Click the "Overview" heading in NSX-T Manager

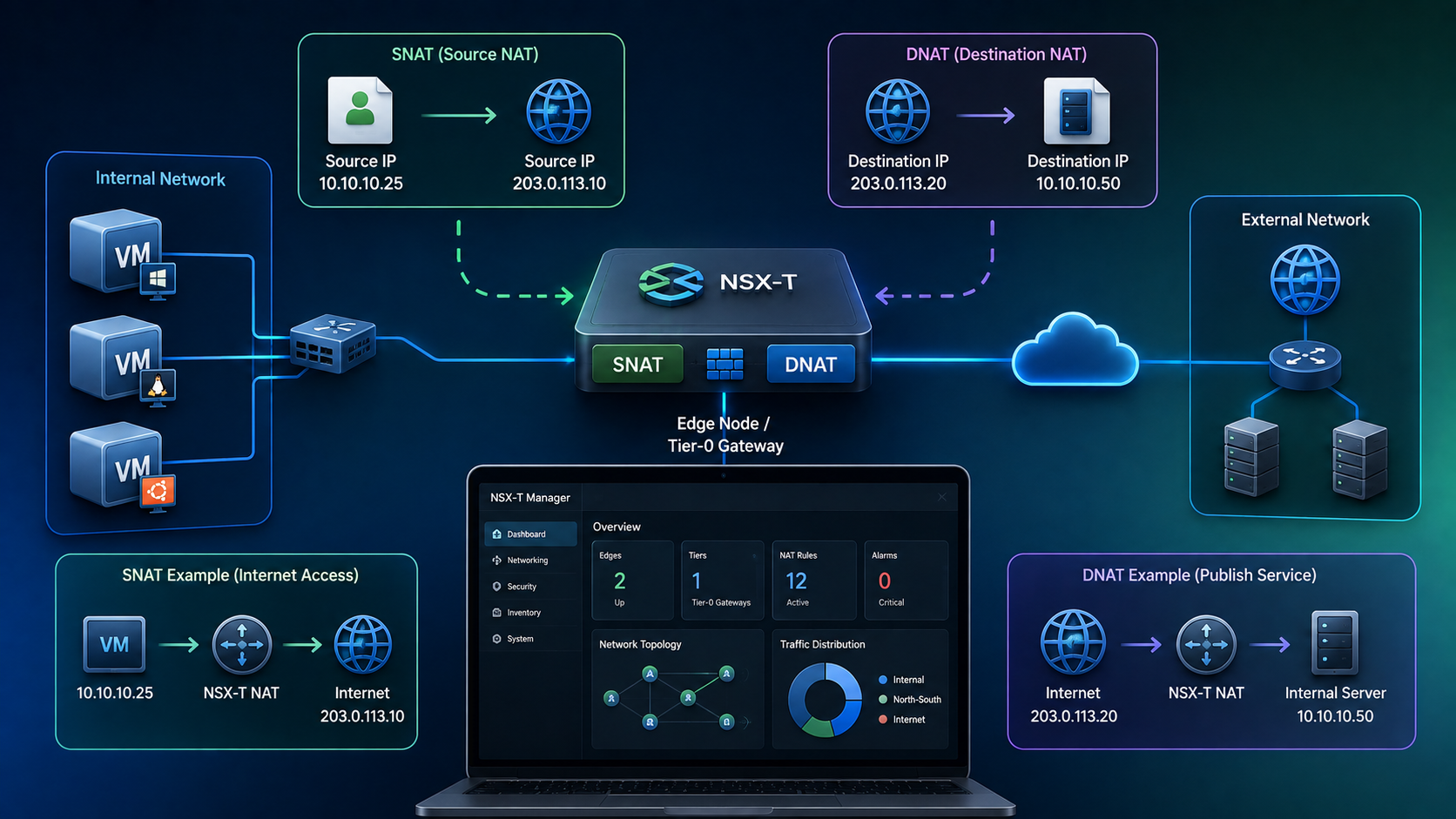tap(617, 527)
